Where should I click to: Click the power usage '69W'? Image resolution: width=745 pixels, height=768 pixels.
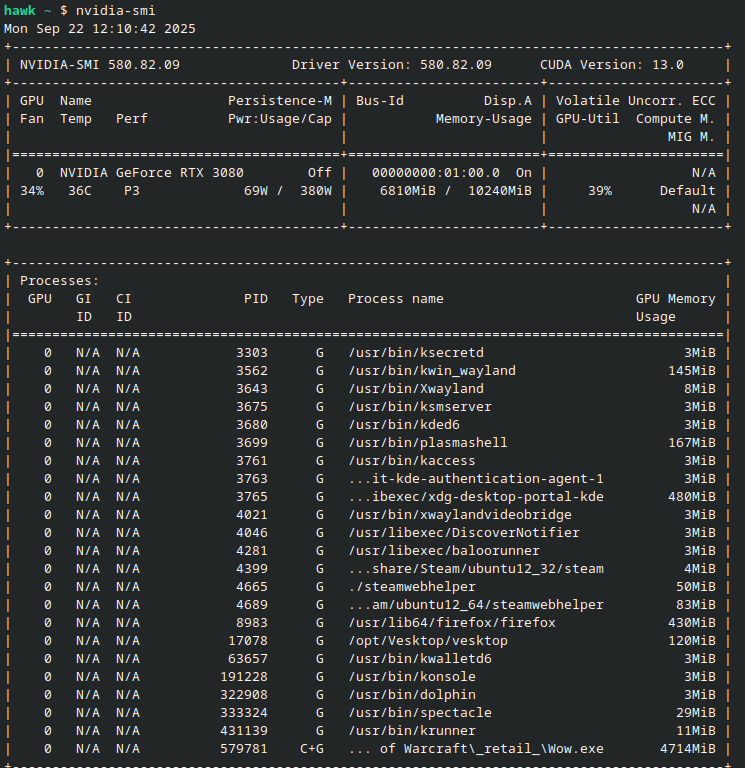(x=256, y=191)
